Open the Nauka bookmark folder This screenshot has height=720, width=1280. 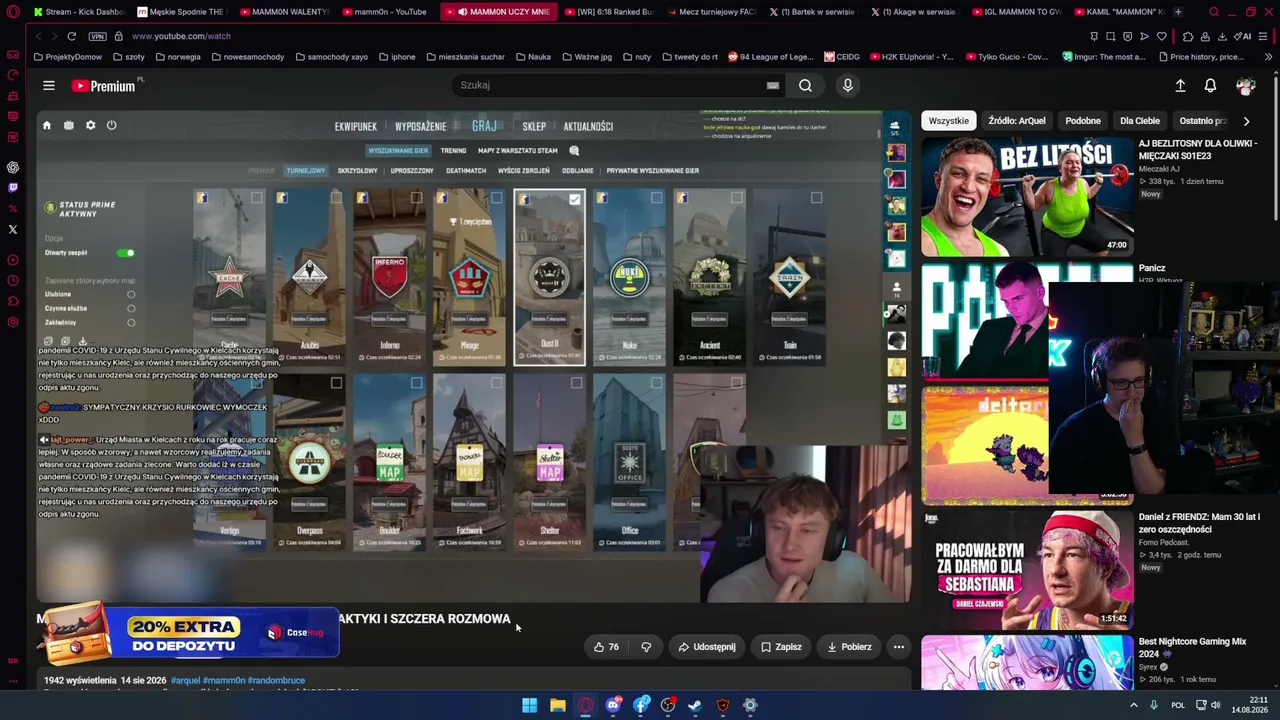click(532, 57)
